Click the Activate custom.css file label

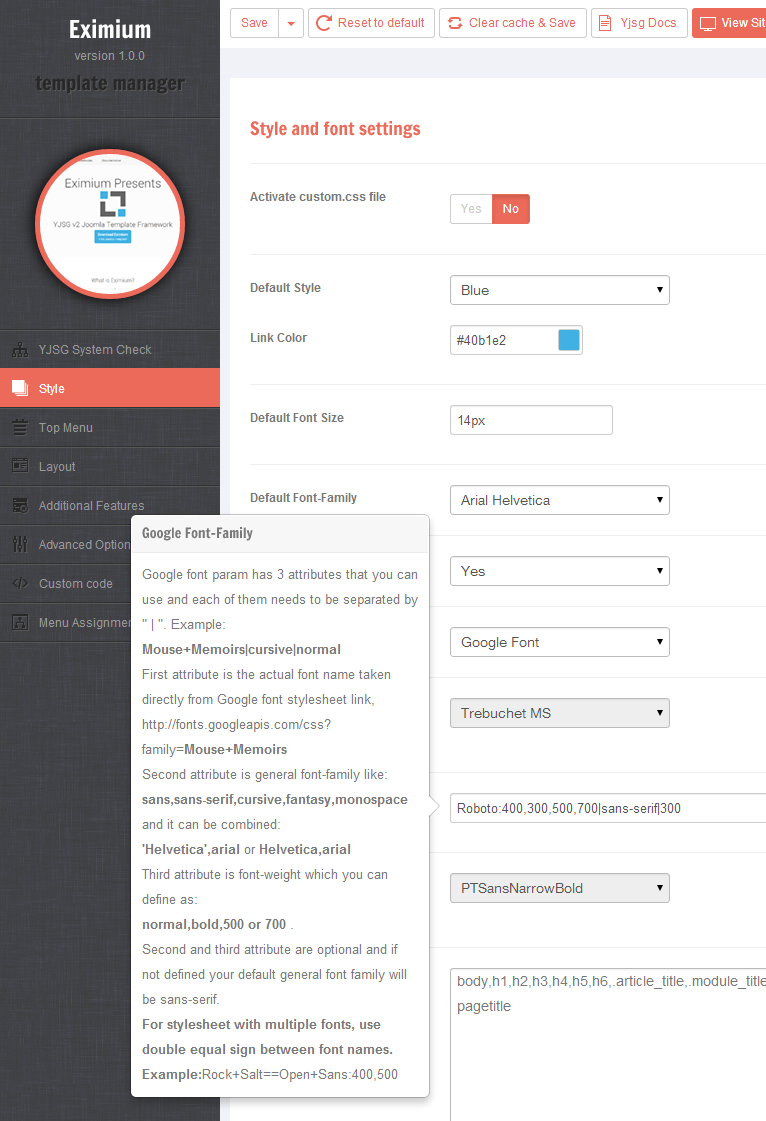(x=318, y=197)
